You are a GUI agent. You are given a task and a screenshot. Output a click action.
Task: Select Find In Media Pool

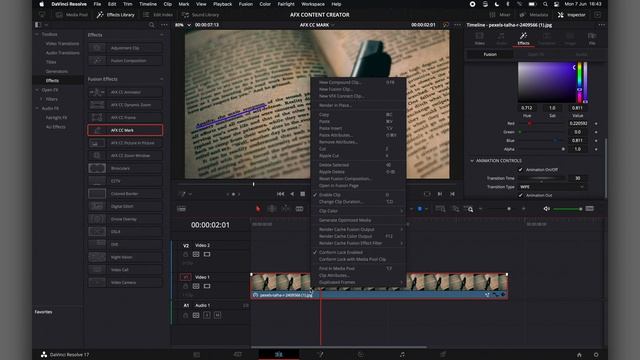pyautogui.click(x=358, y=269)
